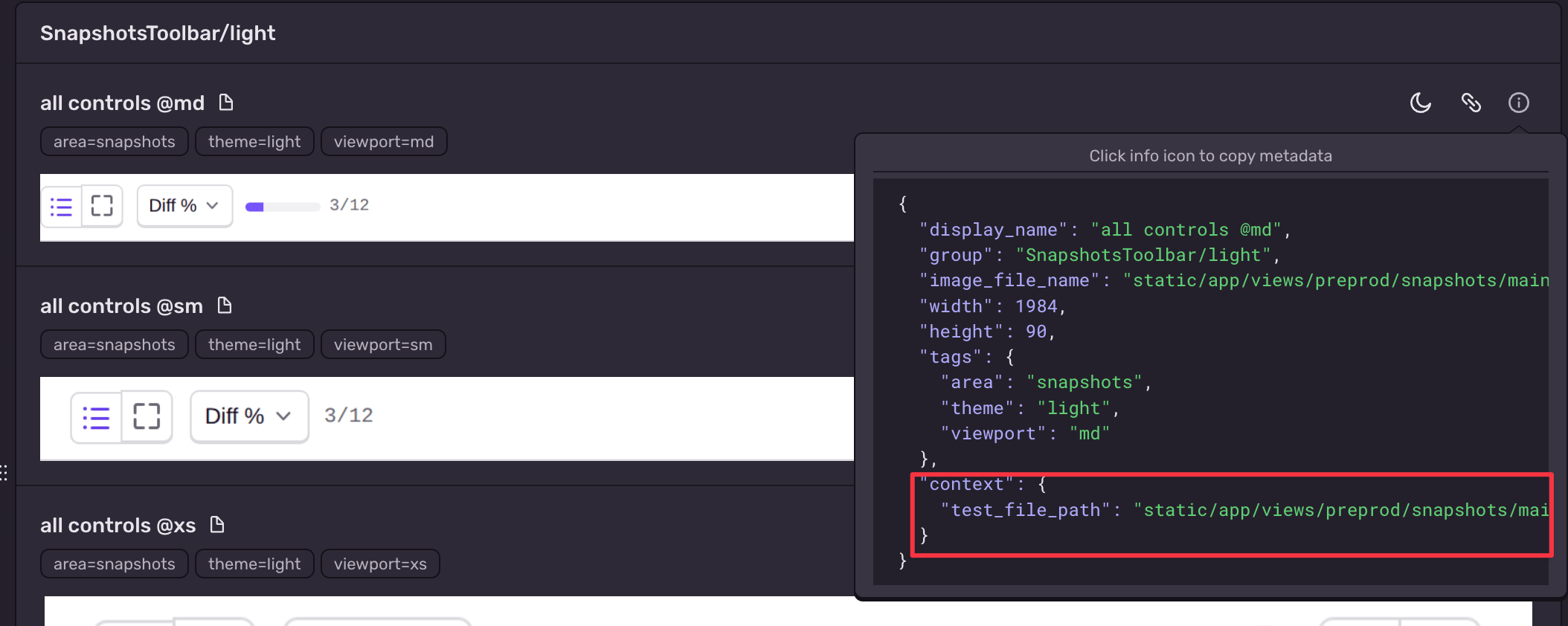The height and width of the screenshot is (626, 1568).
Task: Open file icon next to all controls @md
Action: pyautogui.click(x=226, y=103)
